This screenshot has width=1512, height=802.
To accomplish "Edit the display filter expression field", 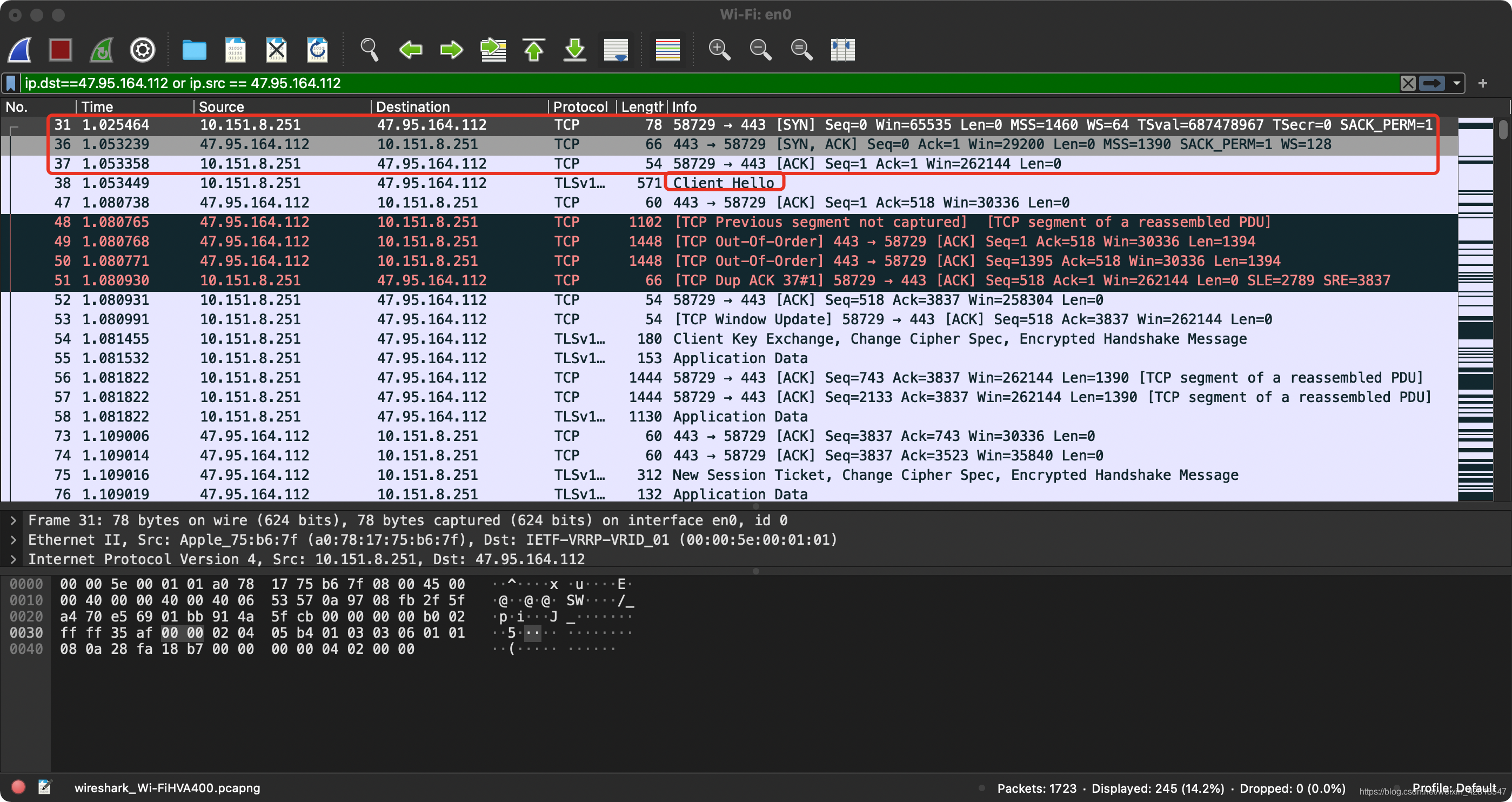I will tap(710, 83).
